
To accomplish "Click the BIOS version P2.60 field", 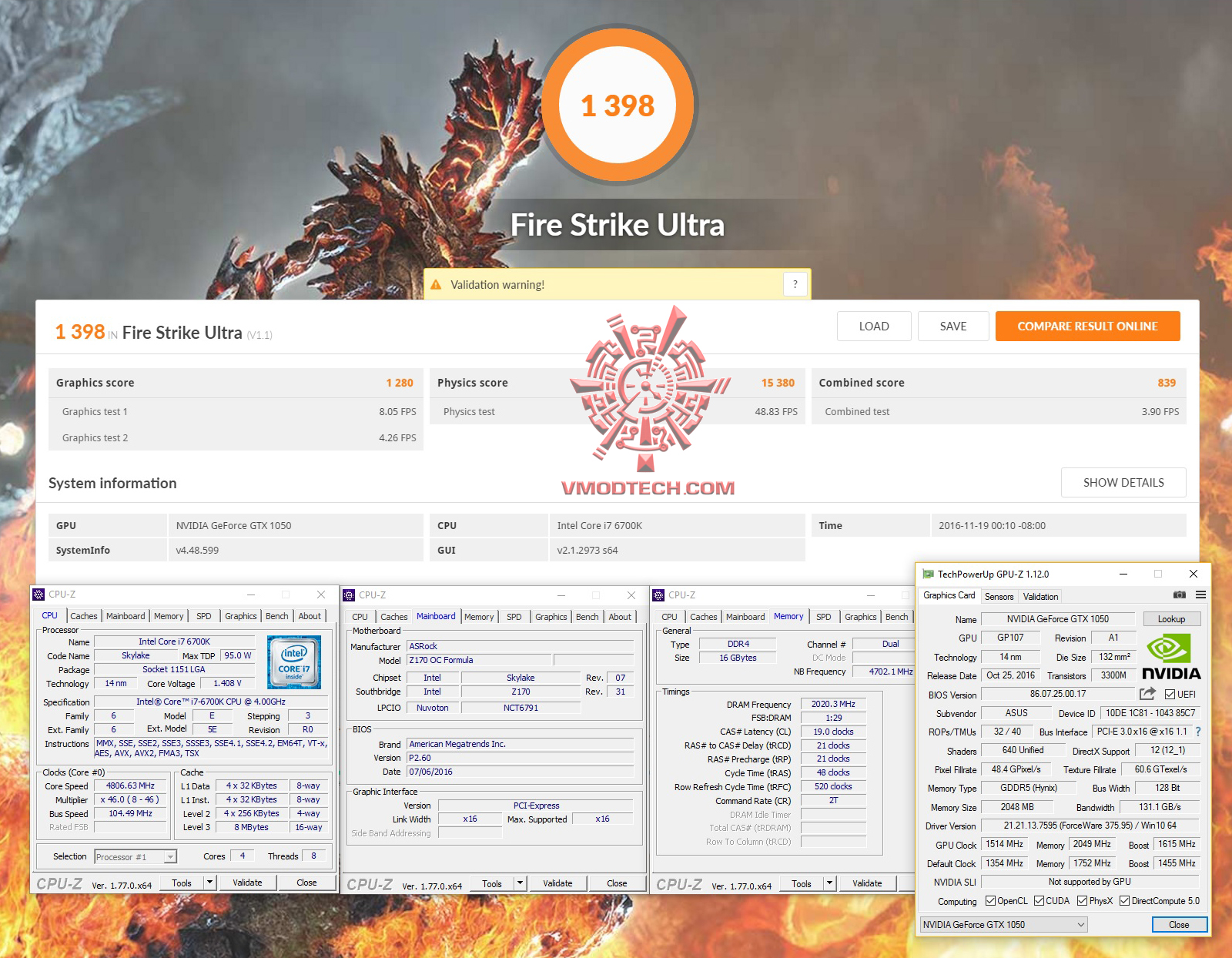I will click(521, 758).
